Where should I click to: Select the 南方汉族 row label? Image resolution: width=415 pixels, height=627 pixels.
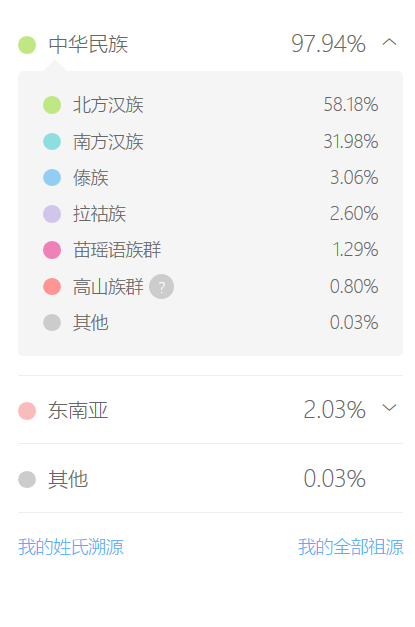[108, 142]
